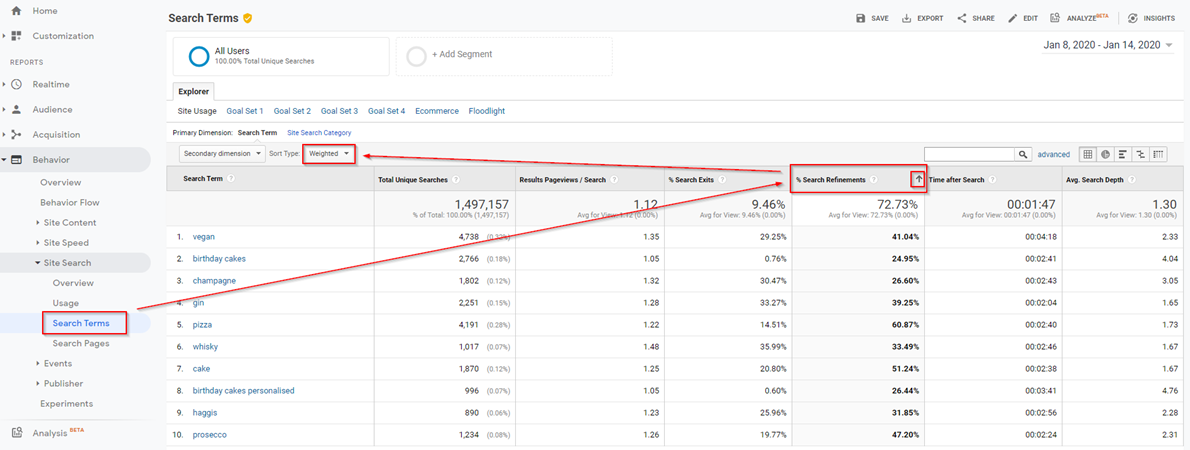
Task: Switch to the Ecommerce tab
Action: coord(436,111)
